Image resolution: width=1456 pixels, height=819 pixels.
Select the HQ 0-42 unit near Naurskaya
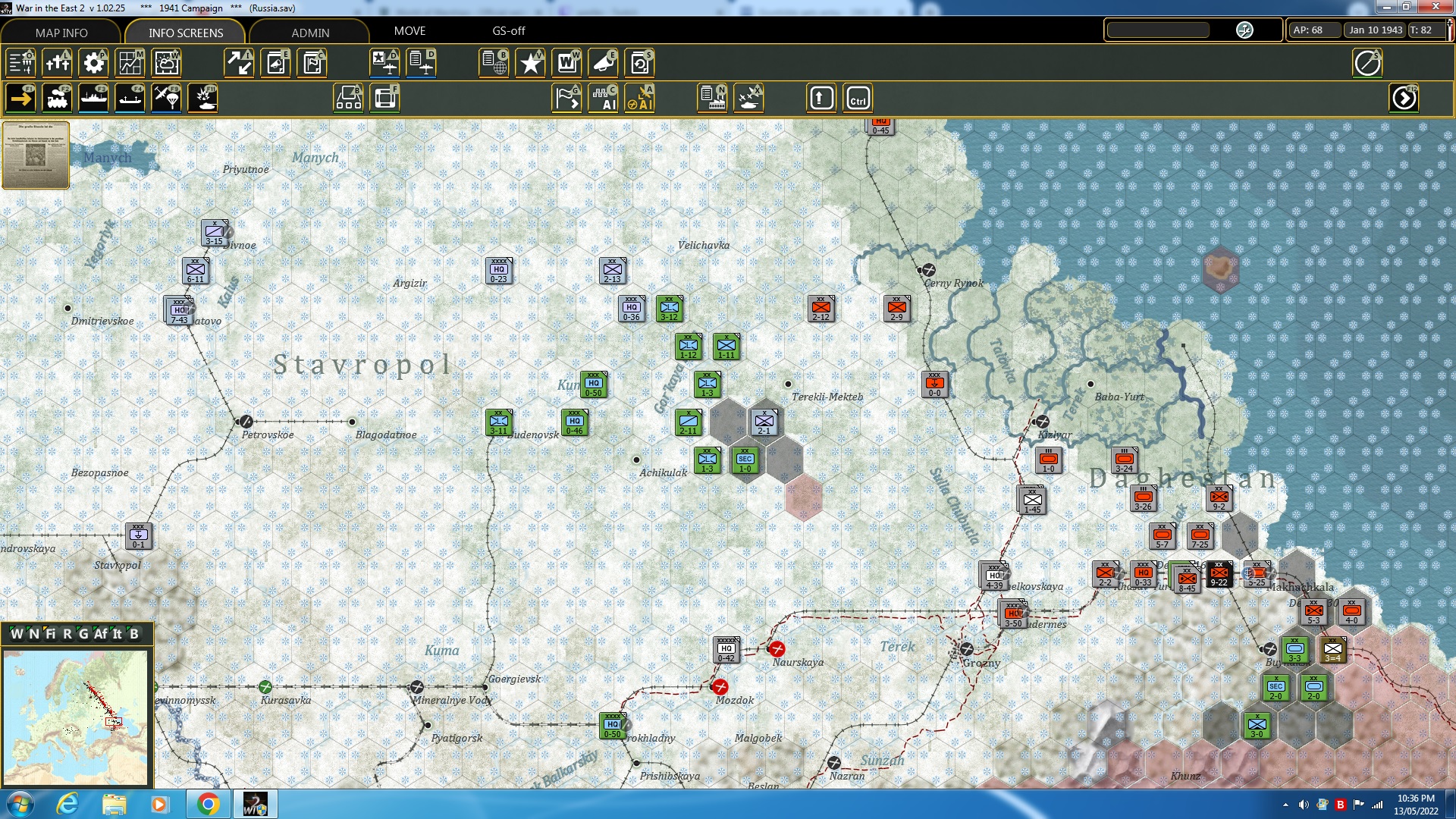tap(726, 650)
